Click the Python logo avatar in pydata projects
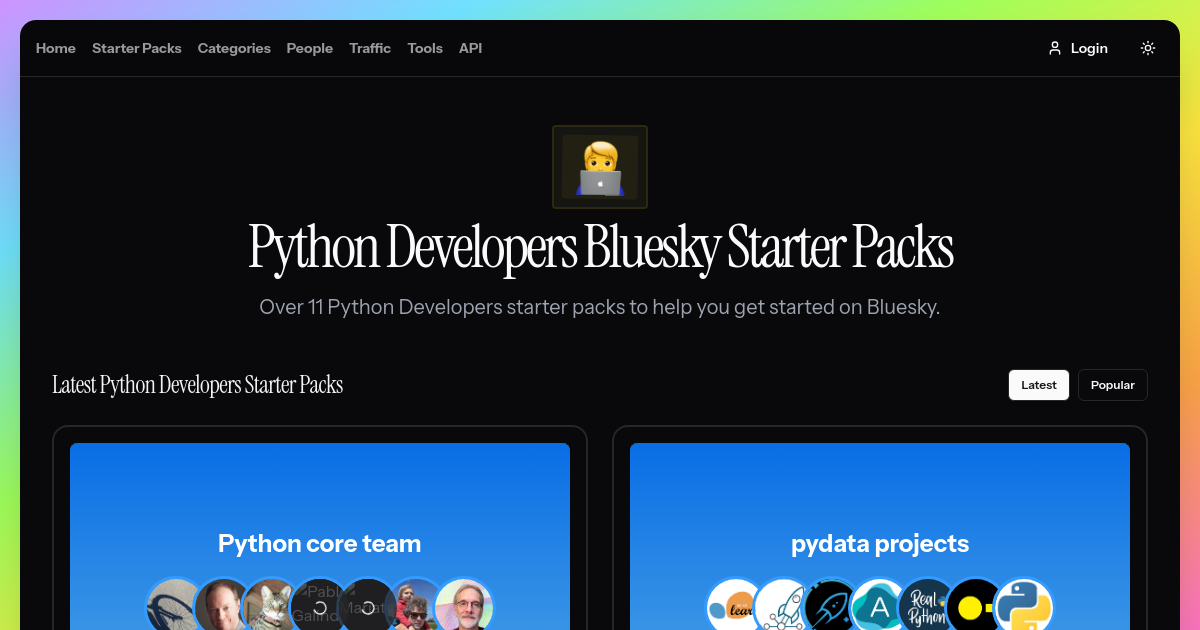Viewport: 1200px width, 630px height. [x=1023, y=605]
